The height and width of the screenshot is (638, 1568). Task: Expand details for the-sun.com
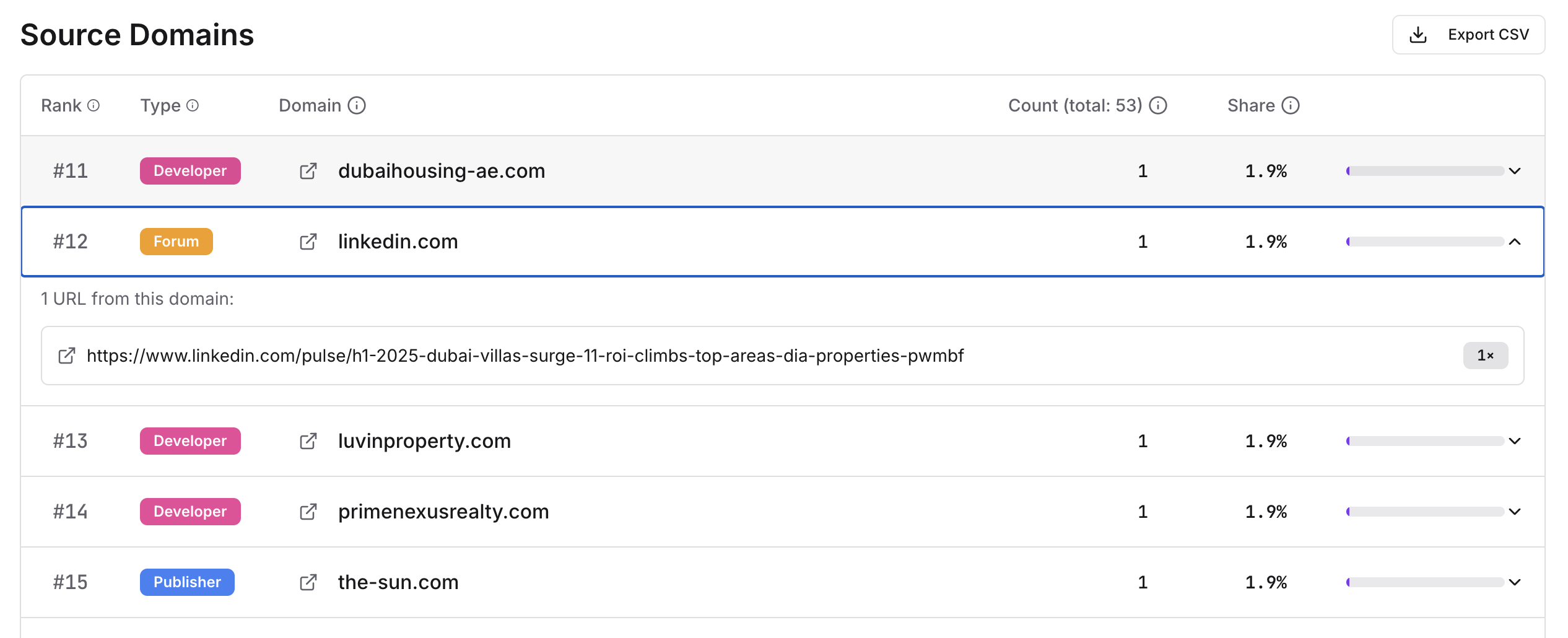click(x=1515, y=582)
